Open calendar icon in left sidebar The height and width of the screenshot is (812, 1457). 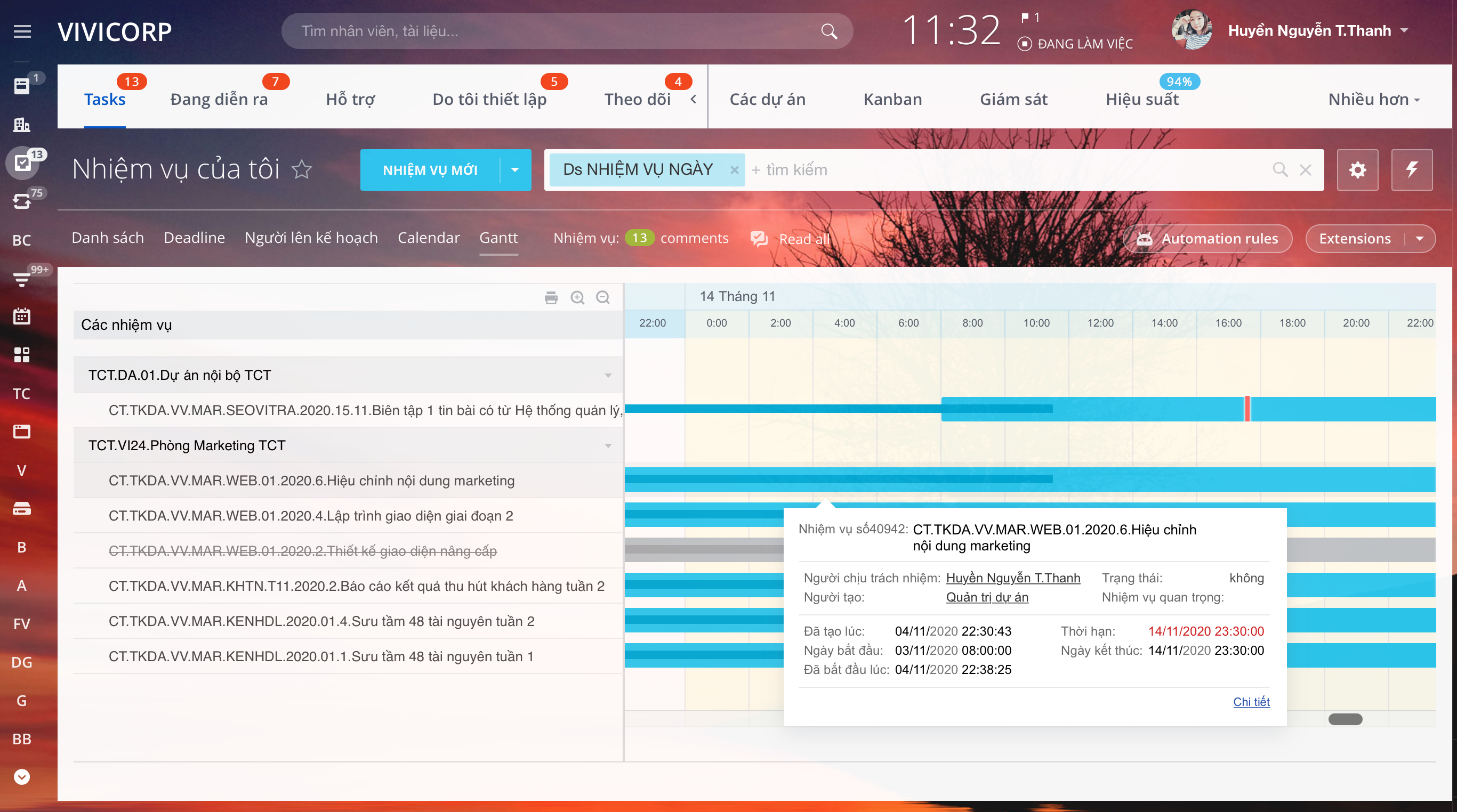pyautogui.click(x=21, y=316)
